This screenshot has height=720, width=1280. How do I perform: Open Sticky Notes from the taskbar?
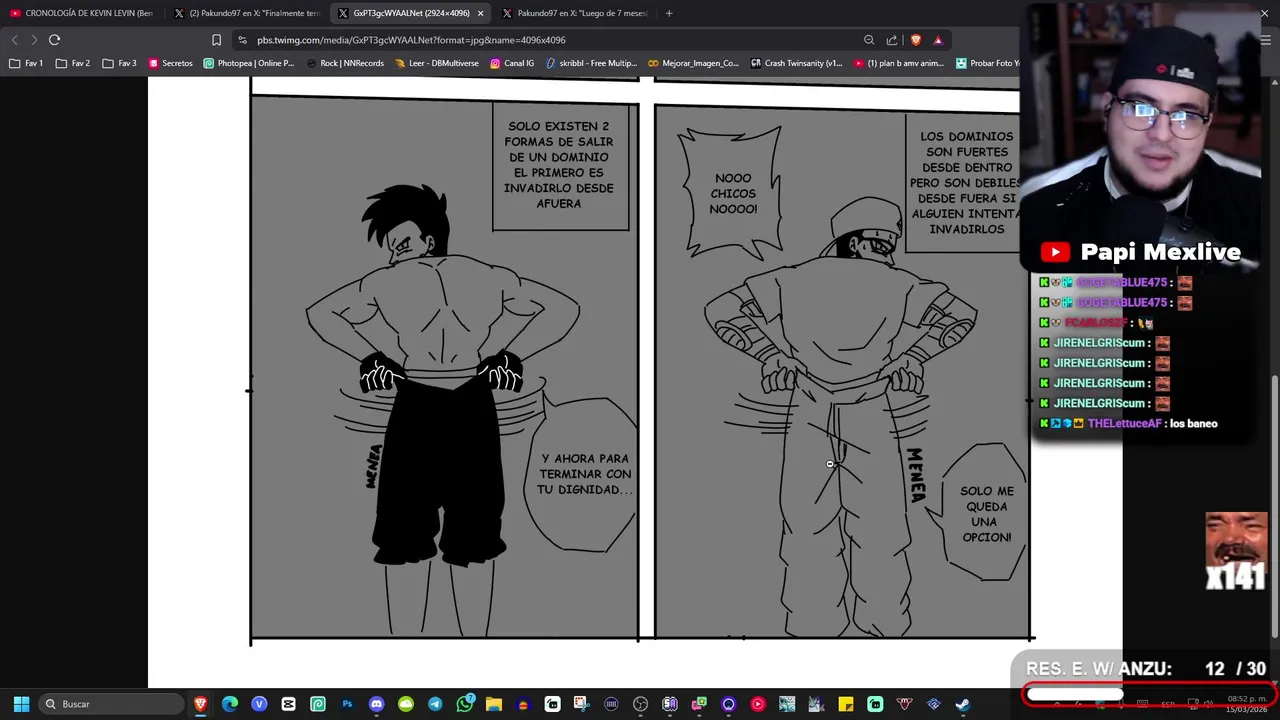[845, 704]
